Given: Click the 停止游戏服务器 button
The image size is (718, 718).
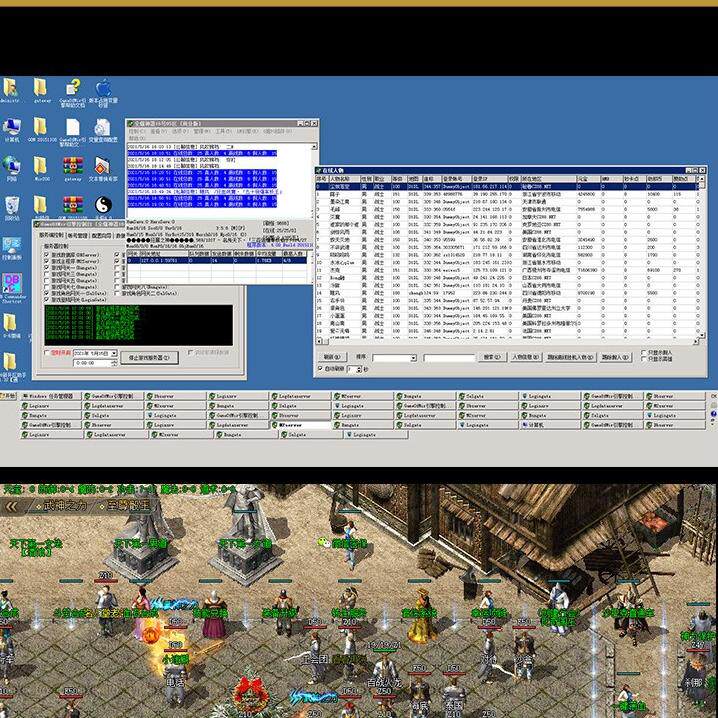Looking at the screenshot, I should 149,358.
